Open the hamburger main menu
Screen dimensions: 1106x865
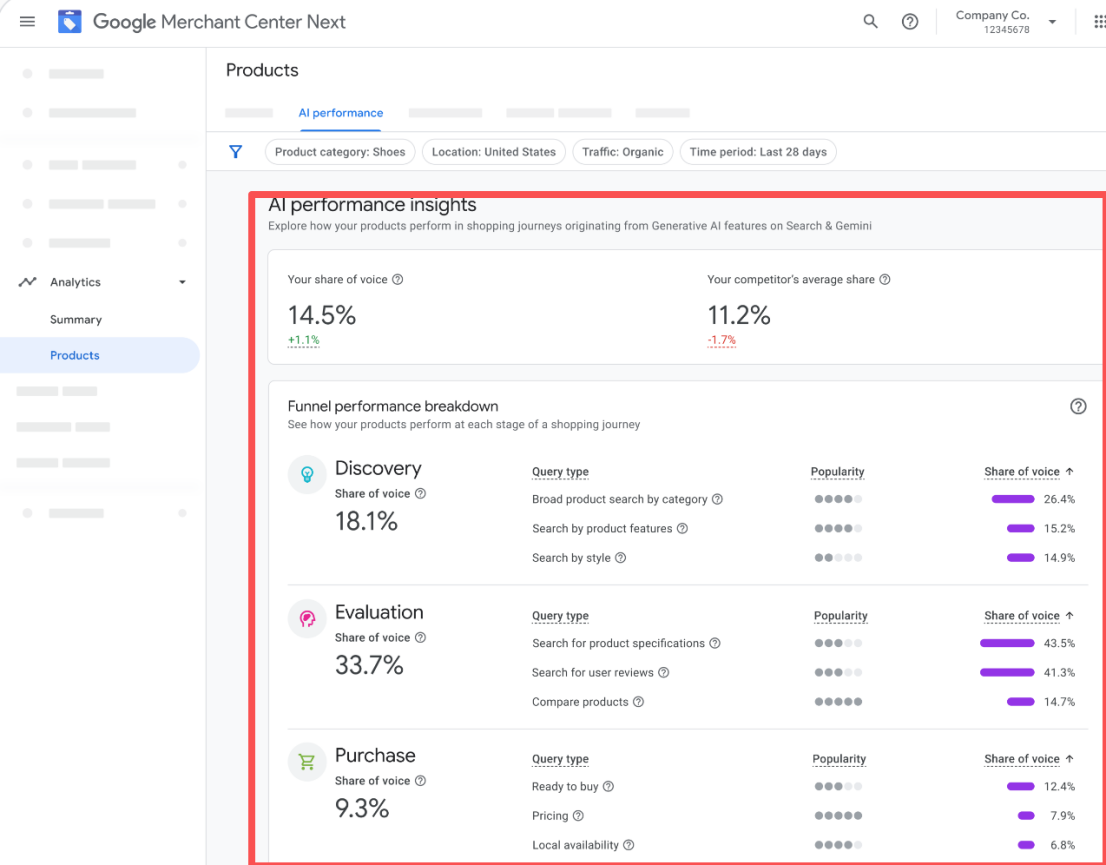tap(28, 22)
